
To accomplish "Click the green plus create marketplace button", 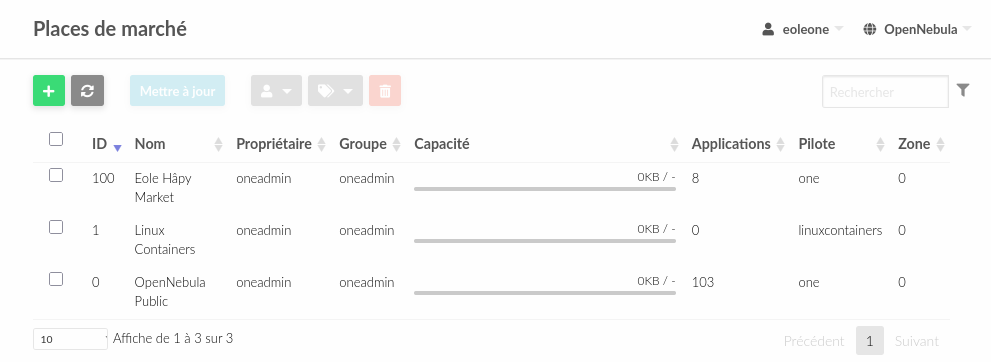I will click(x=49, y=90).
